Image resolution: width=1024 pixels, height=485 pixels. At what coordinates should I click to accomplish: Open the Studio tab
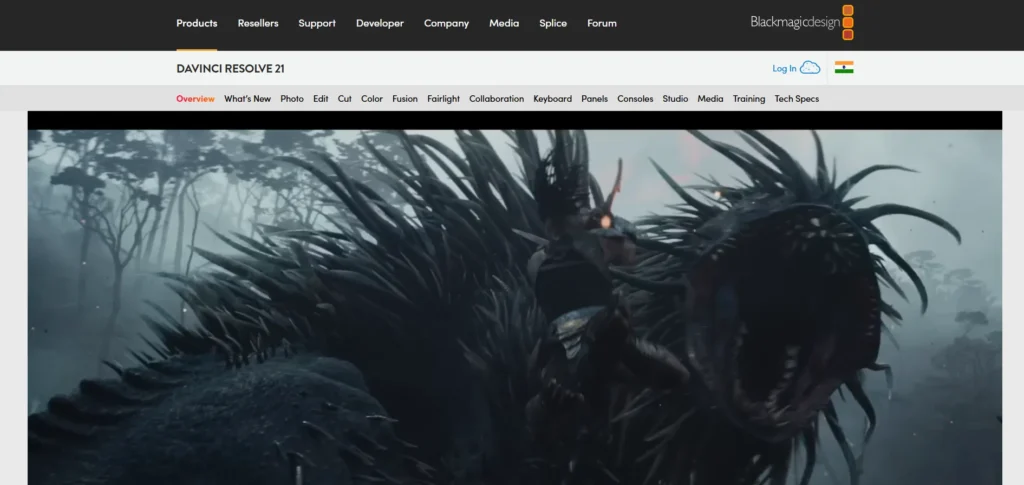pyautogui.click(x=675, y=99)
